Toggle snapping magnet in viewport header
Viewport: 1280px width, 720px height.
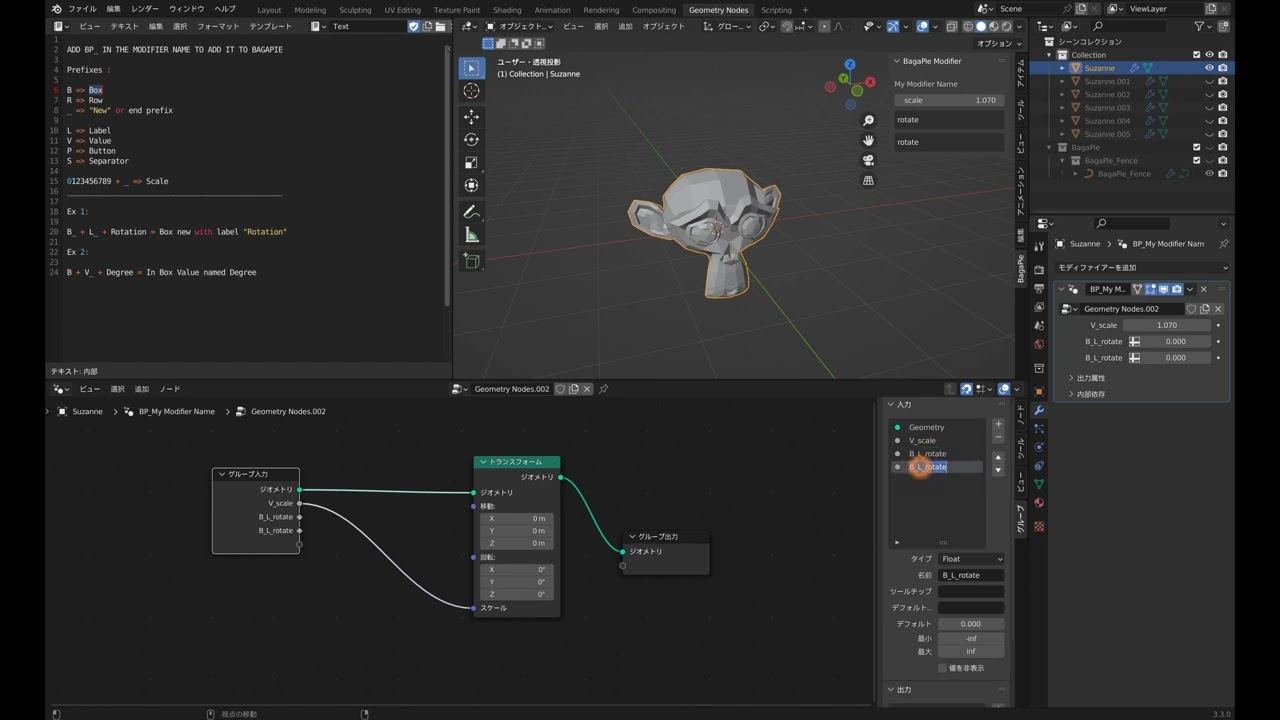coord(788,26)
